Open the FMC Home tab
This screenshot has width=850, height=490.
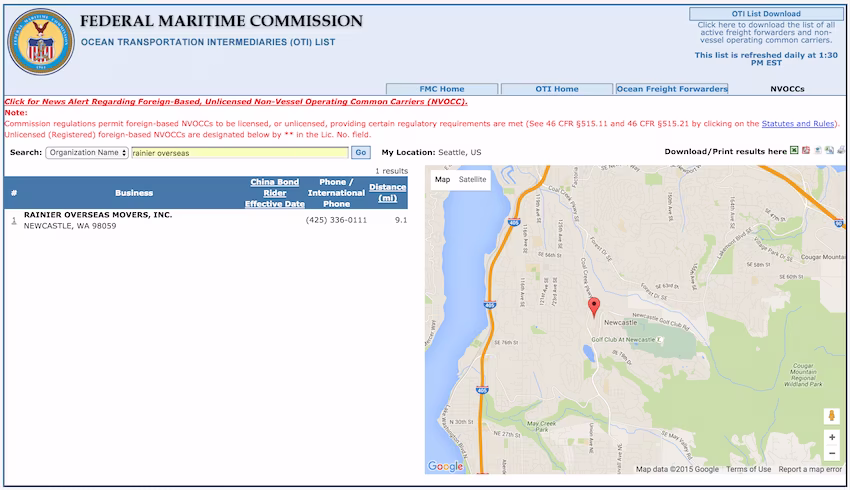coord(442,89)
